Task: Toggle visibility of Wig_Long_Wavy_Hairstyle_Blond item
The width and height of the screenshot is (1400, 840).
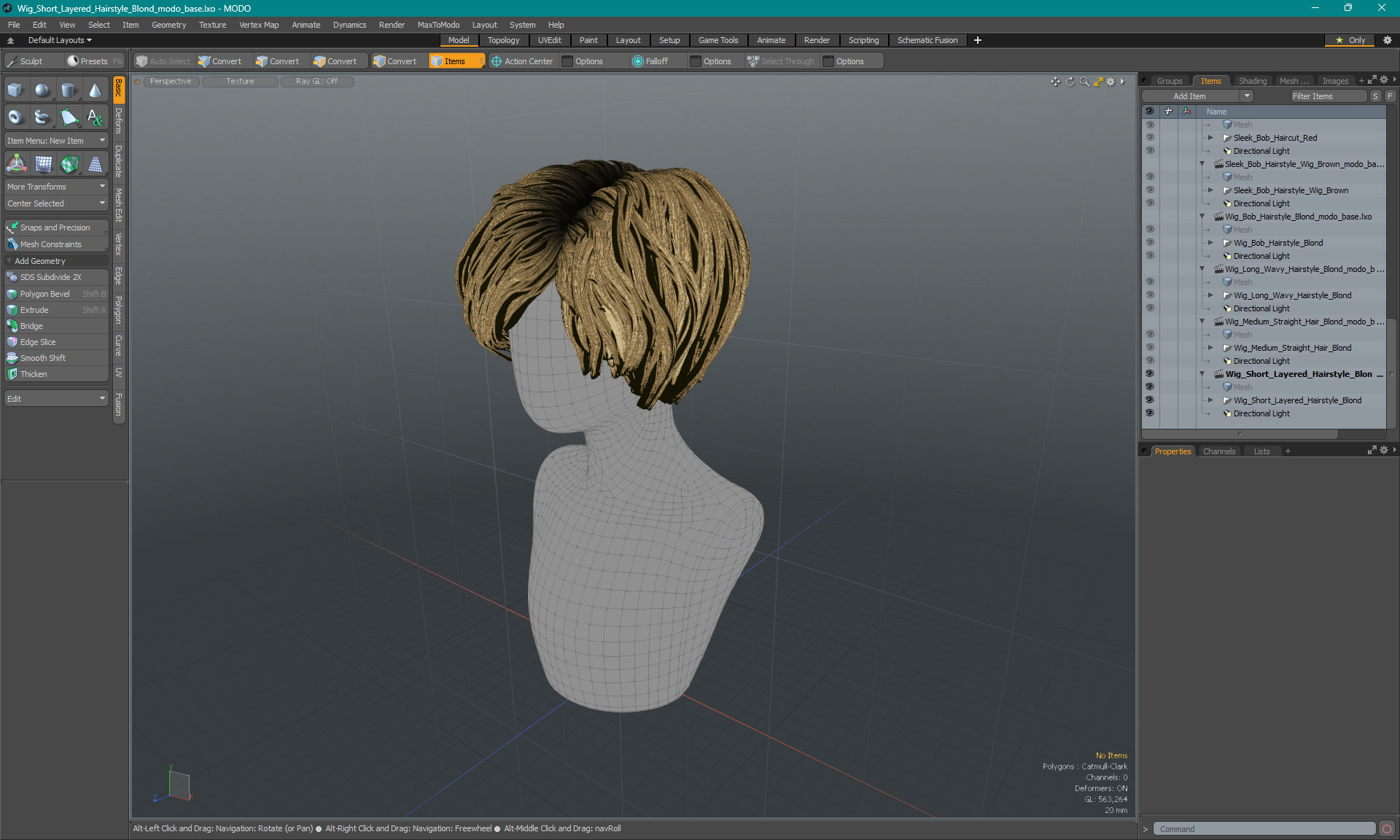Action: coord(1150,295)
